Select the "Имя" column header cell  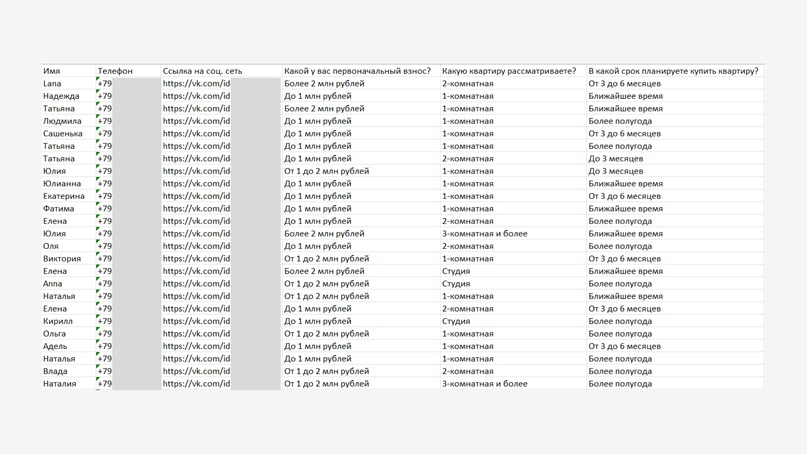52,71
